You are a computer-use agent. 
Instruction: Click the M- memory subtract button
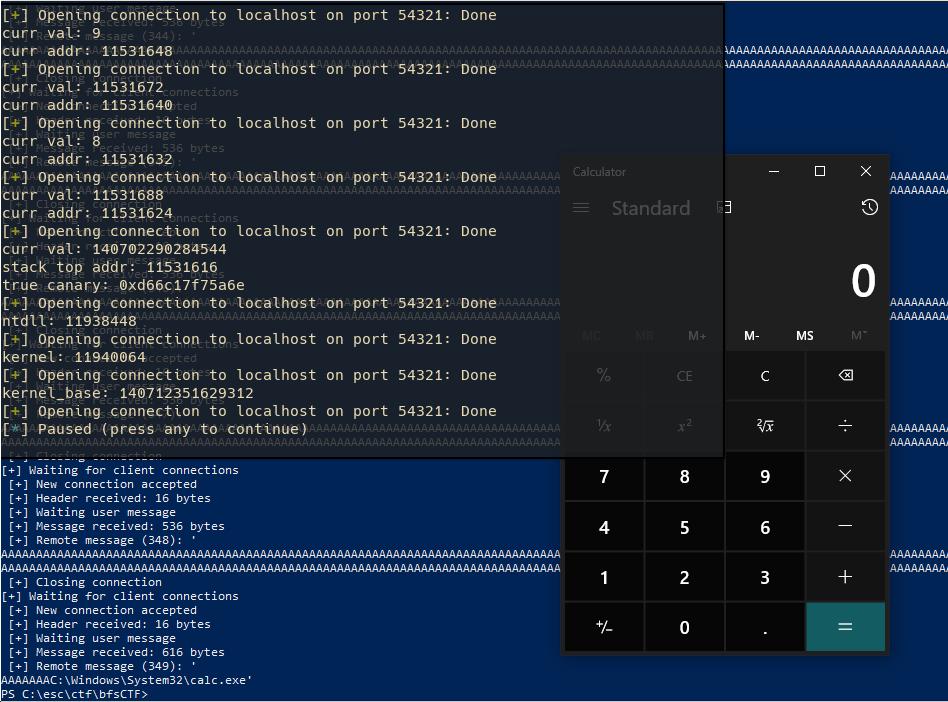pos(752,336)
